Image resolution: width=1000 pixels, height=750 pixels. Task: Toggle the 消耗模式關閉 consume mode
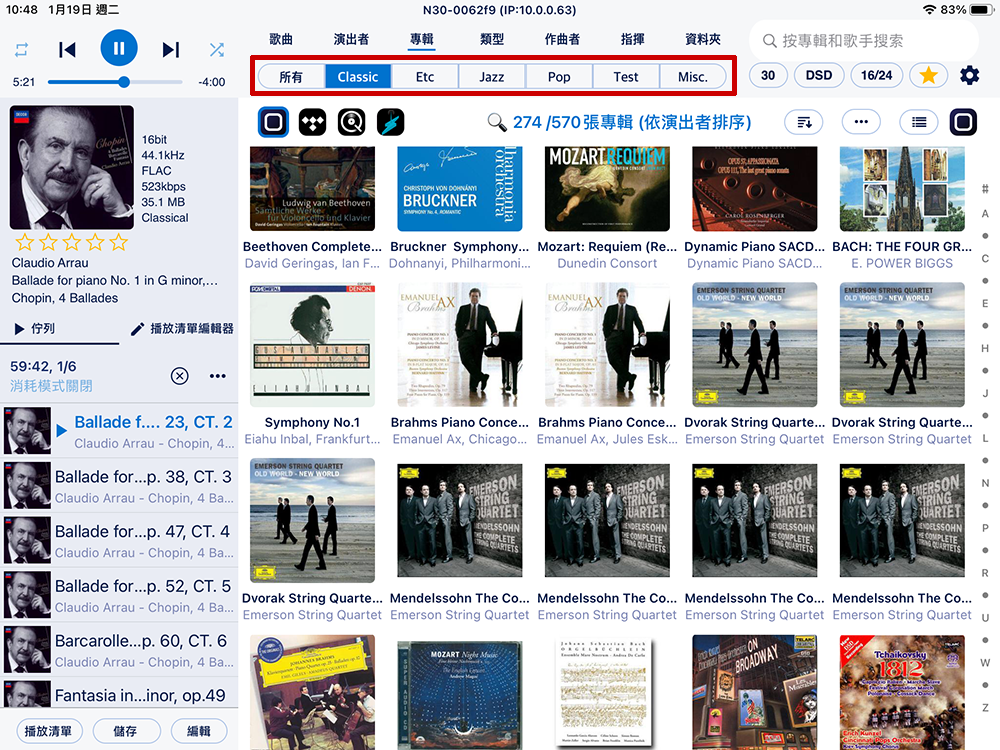point(51,386)
